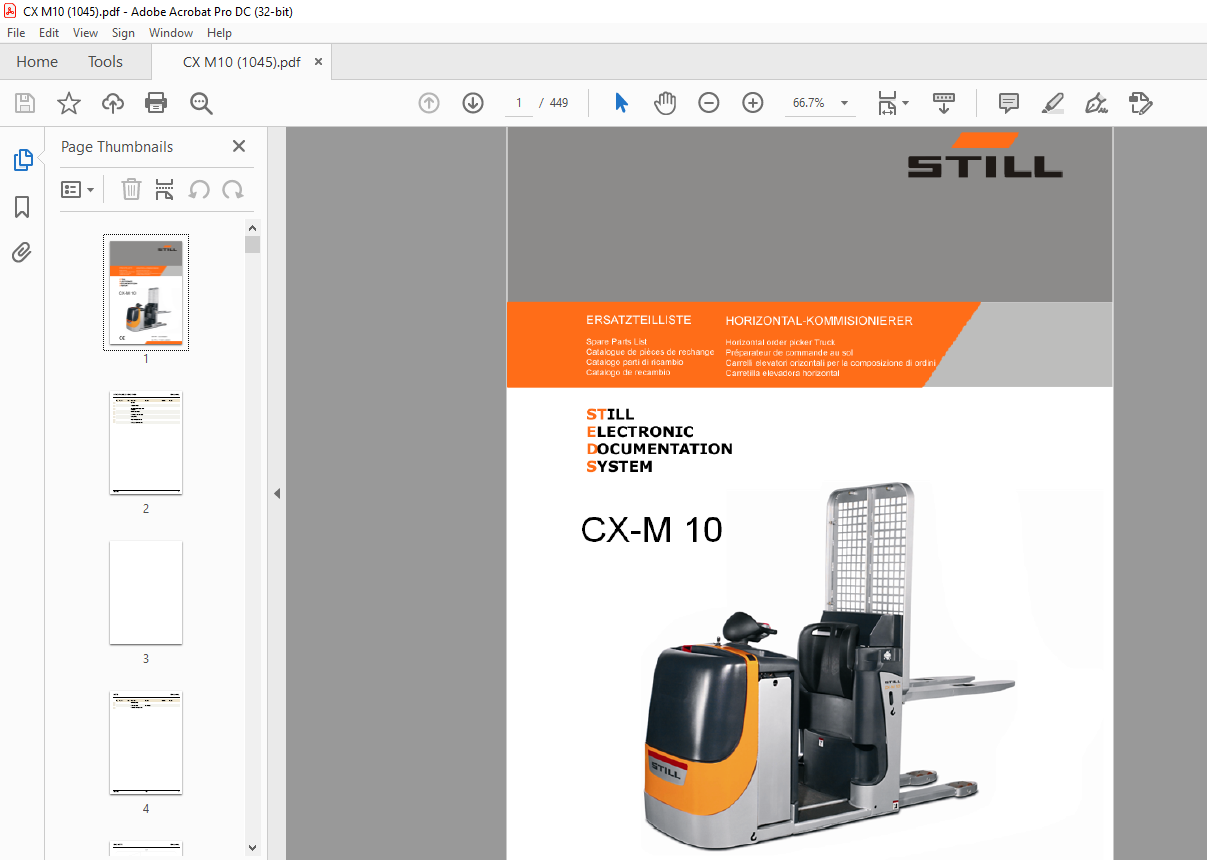The height and width of the screenshot is (860, 1207).
Task: Open the Sign document pen tool
Action: pos(1097,103)
